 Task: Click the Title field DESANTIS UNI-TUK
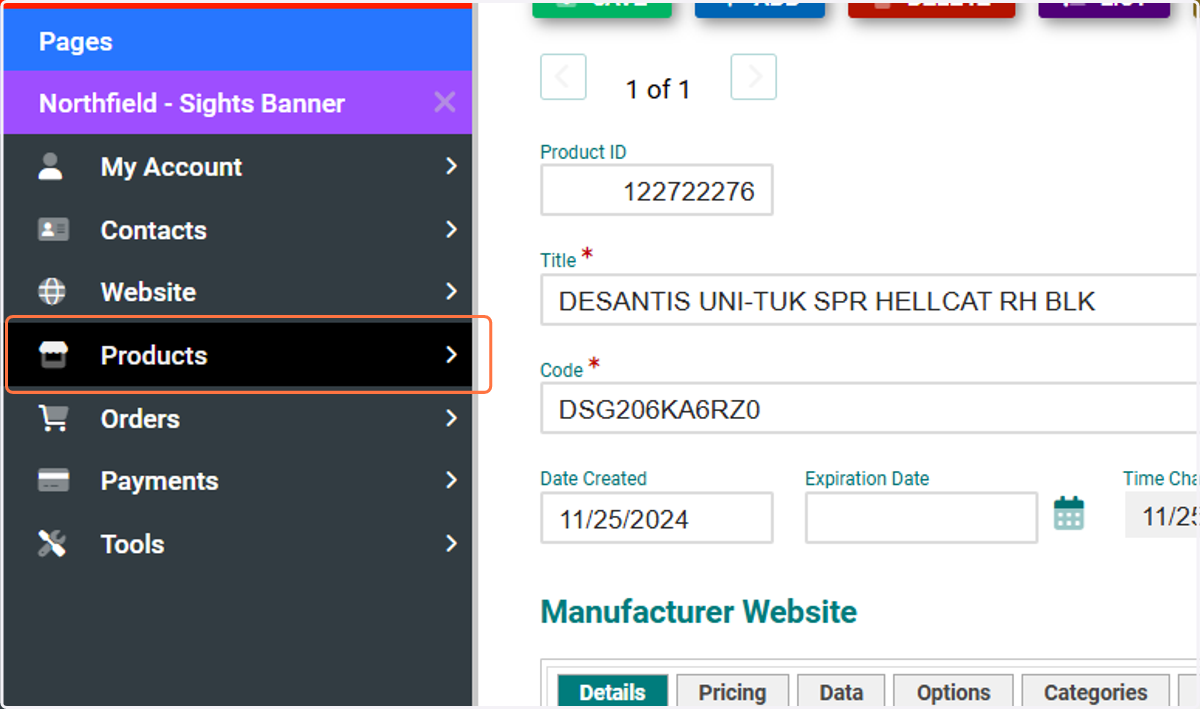coord(870,300)
